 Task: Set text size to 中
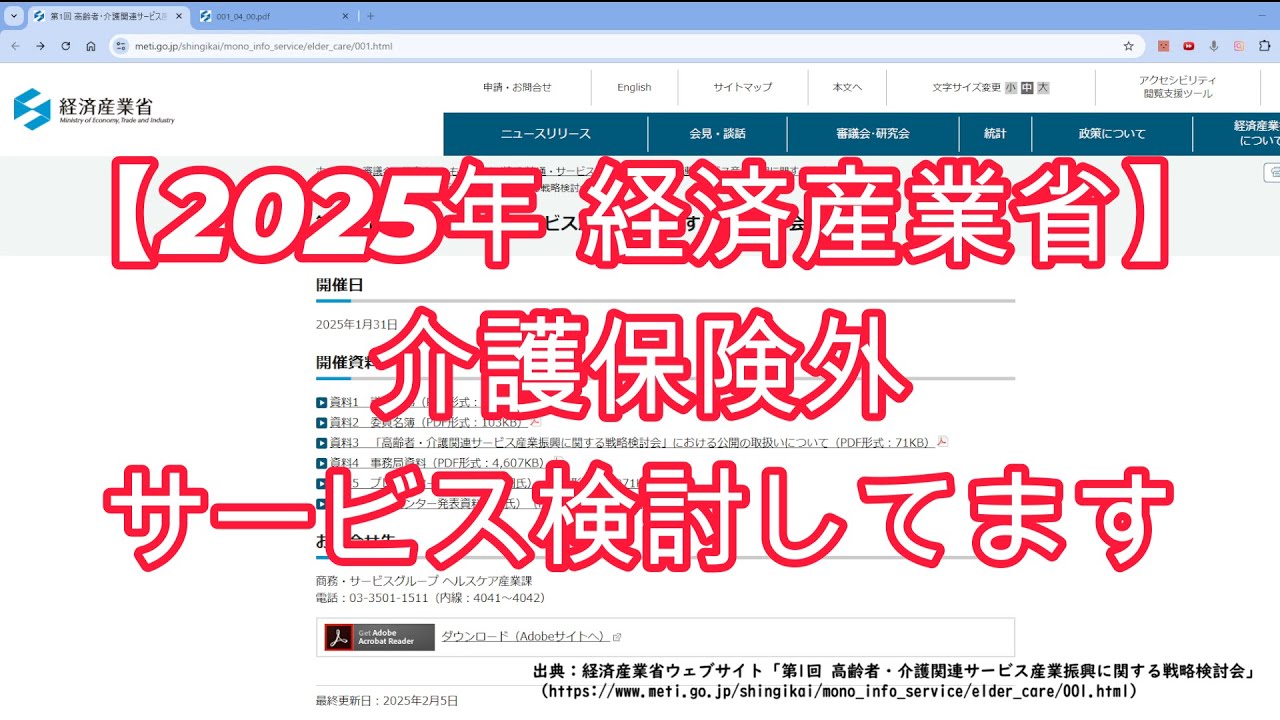pyautogui.click(x=1027, y=88)
